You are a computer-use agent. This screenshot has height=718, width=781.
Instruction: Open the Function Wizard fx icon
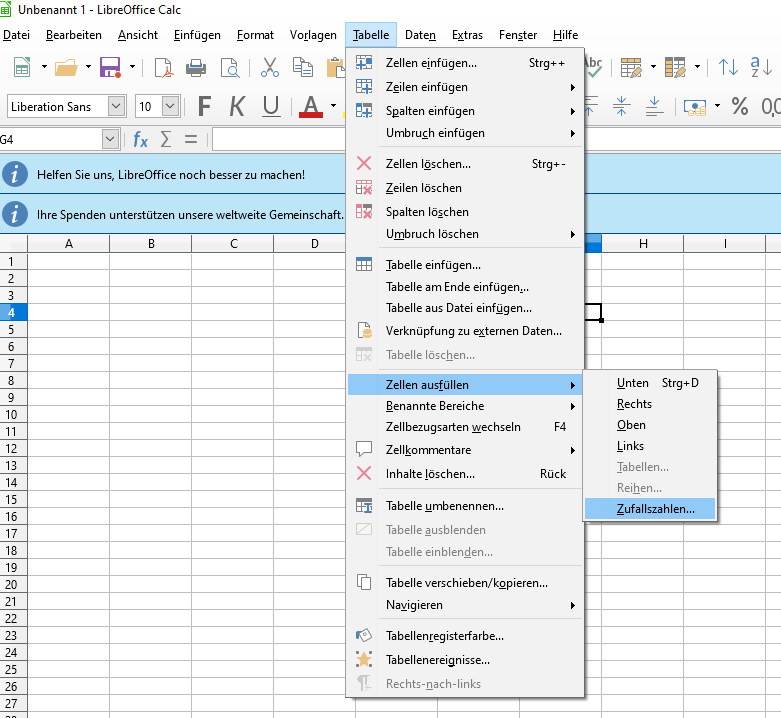coord(140,139)
